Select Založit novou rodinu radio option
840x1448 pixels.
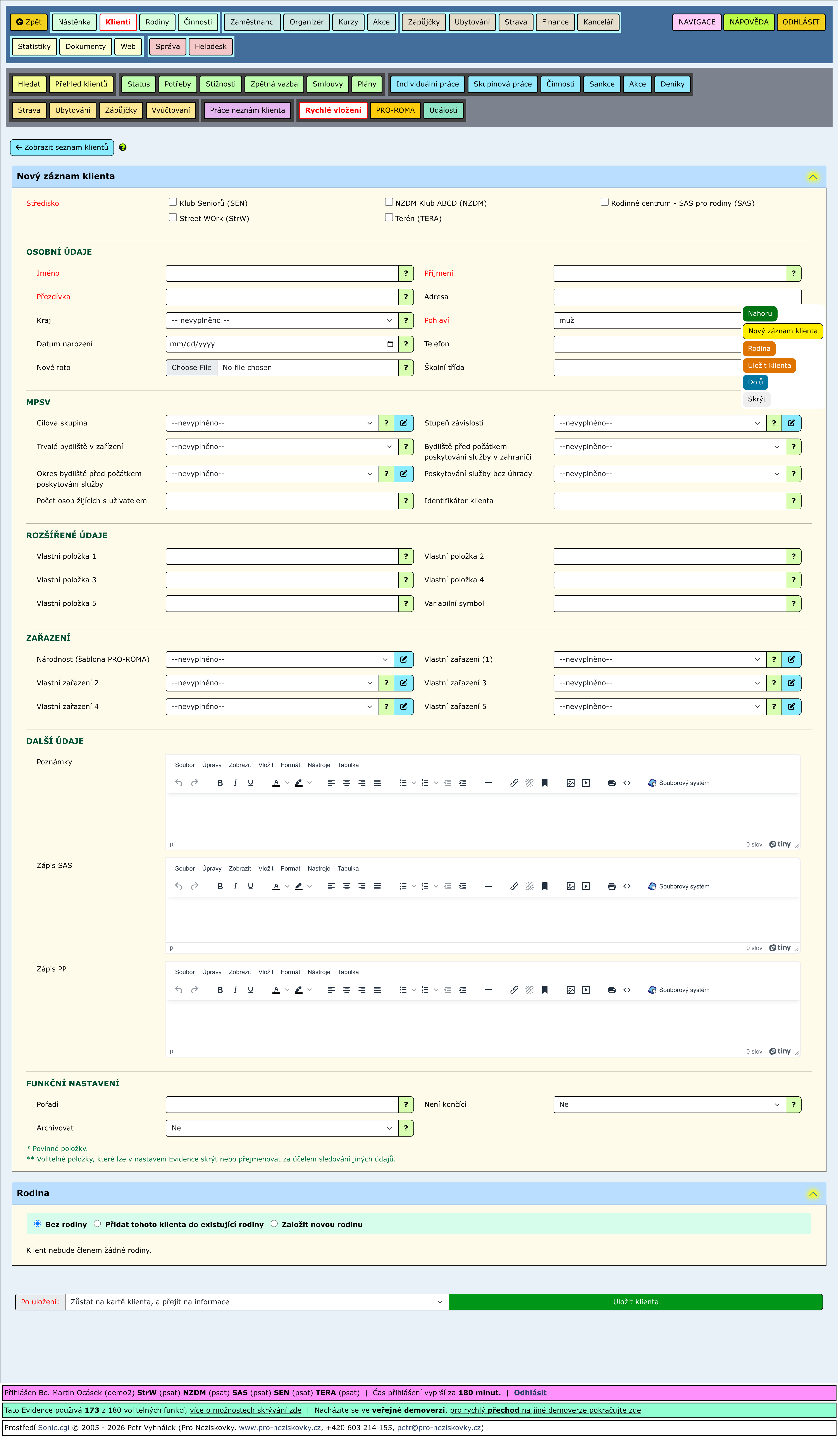(x=274, y=1224)
